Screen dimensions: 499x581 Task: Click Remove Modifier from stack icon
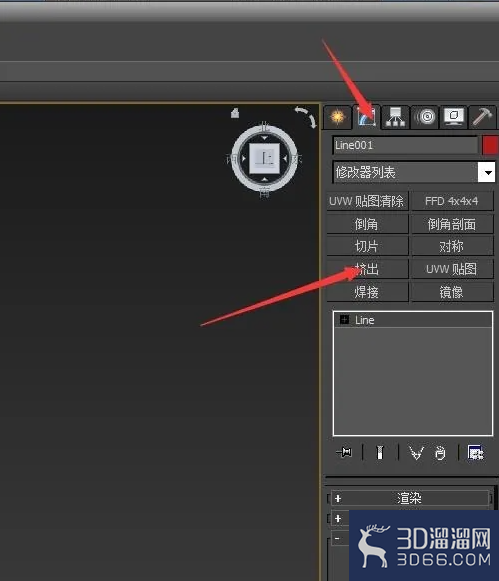(x=440, y=452)
